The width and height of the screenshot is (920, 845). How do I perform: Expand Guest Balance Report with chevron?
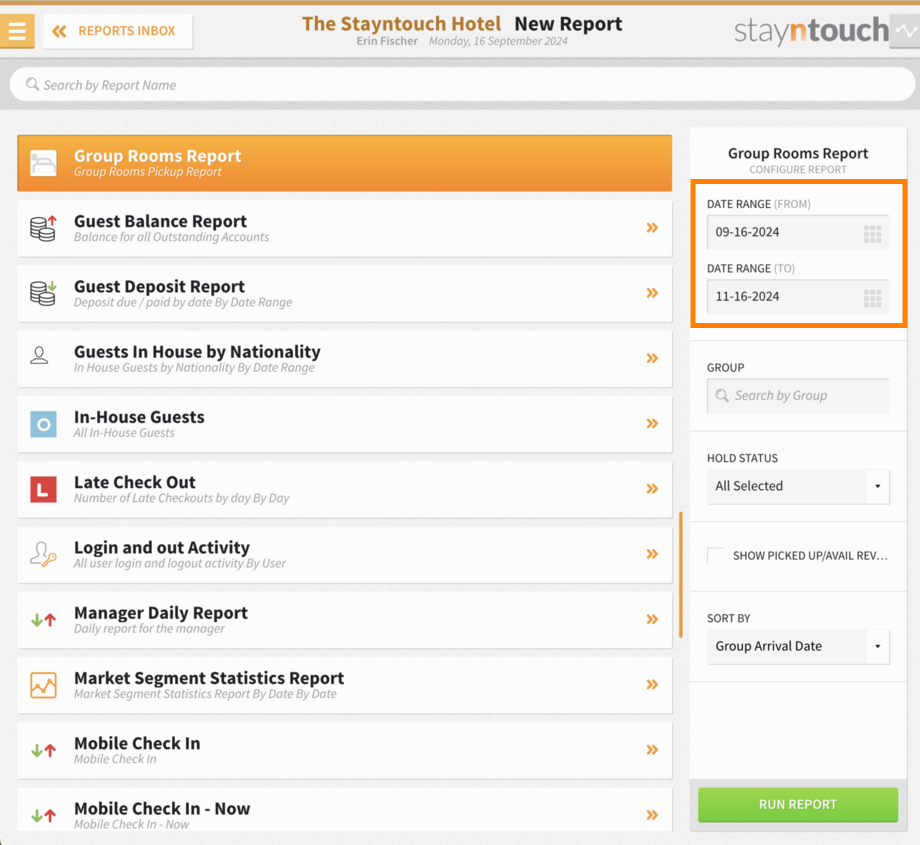point(652,228)
